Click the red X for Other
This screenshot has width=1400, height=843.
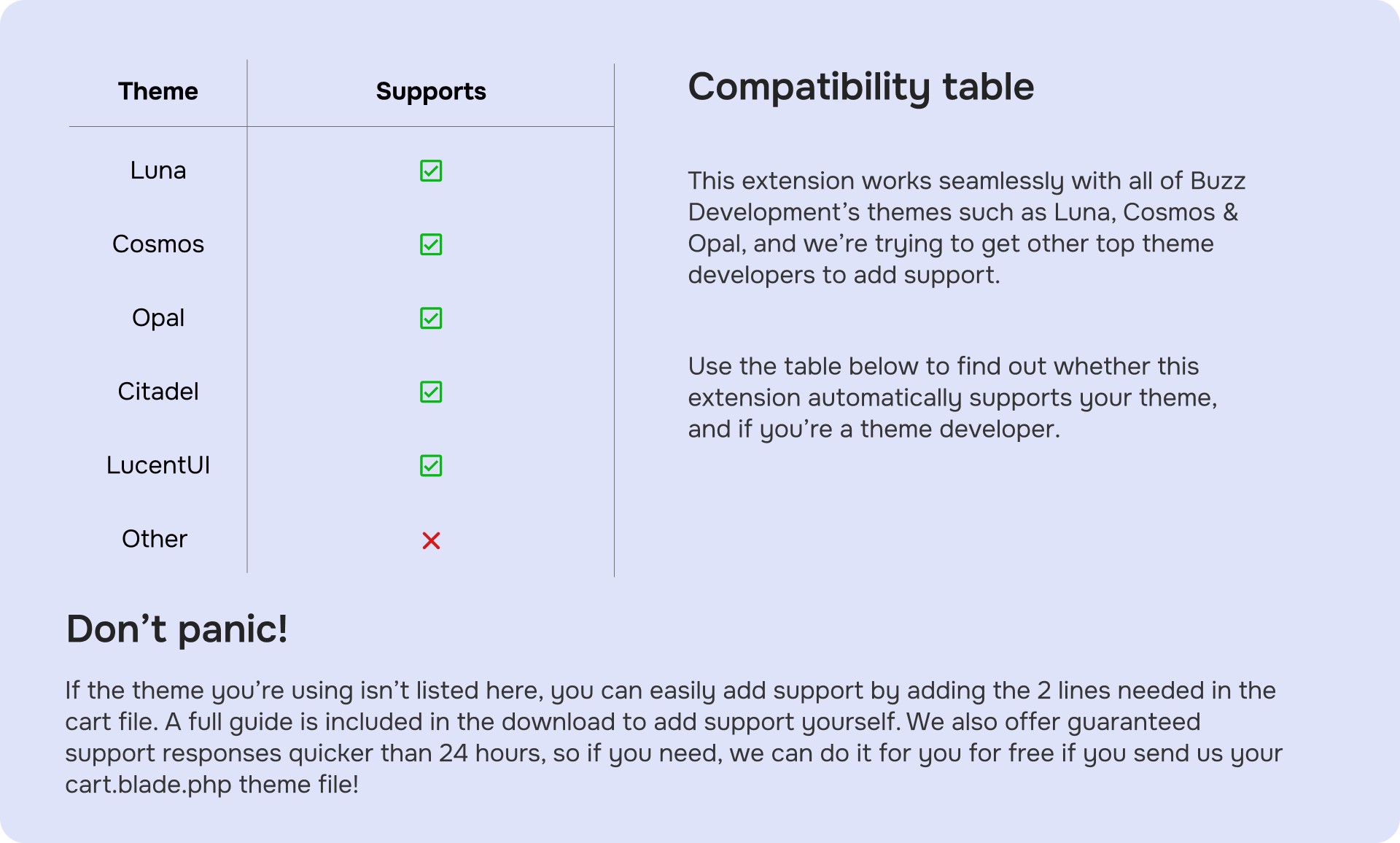click(x=431, y=540)
